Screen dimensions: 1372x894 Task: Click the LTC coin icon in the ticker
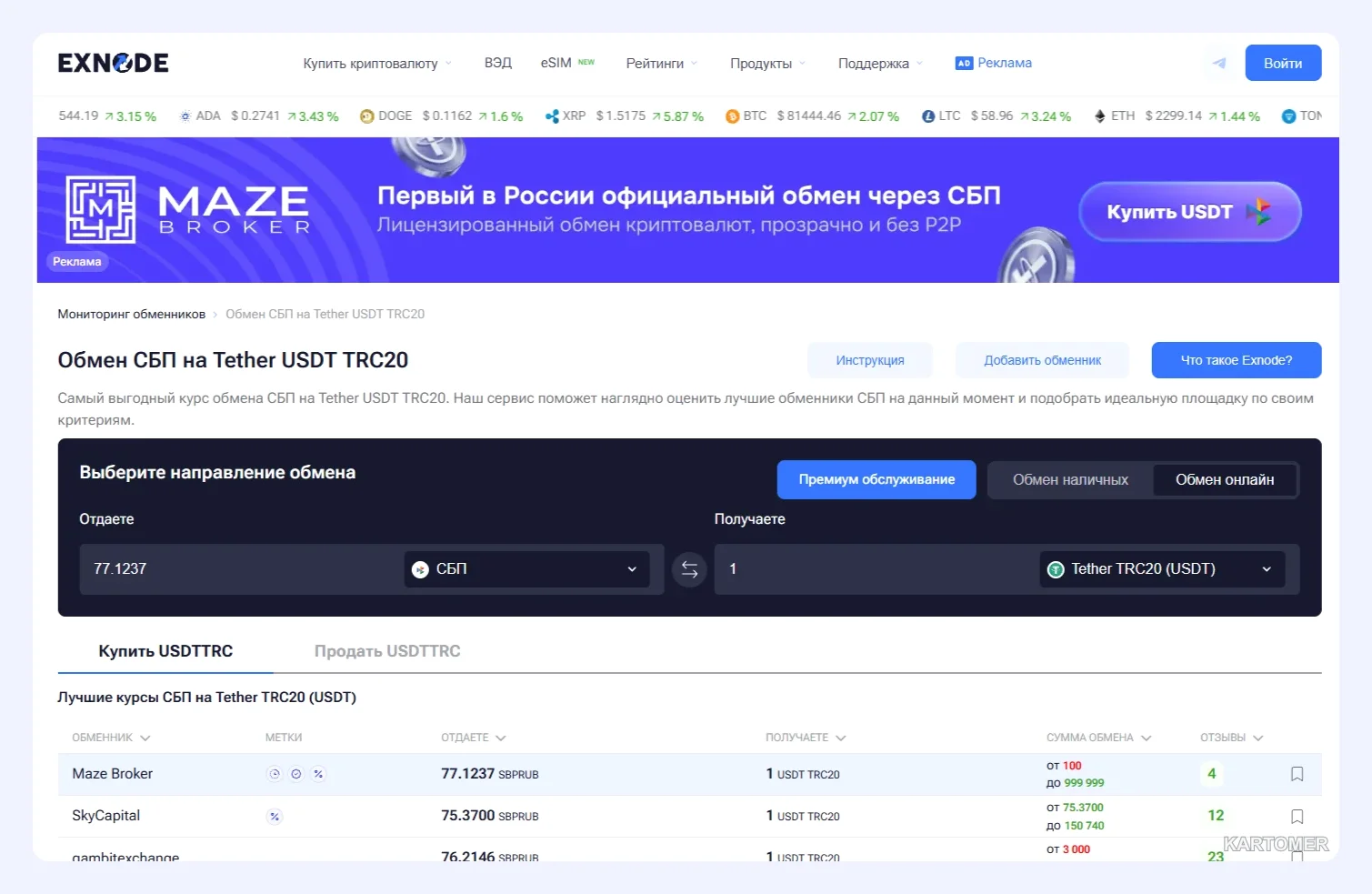click(928, 116)
